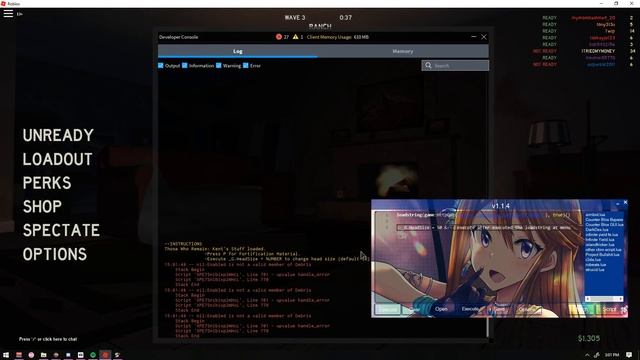Select aimbot.lua in the script list
This screenshot has height=360, width=640.
click(x=595, y=215)
